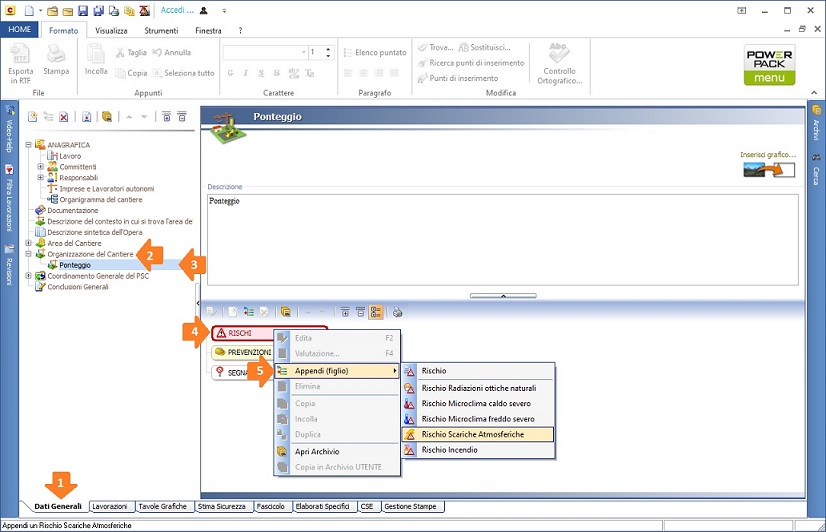Open the Video-Help sidebar panel
The width and height of the screenshot is (826, 532).
click(x=9, y=130)
